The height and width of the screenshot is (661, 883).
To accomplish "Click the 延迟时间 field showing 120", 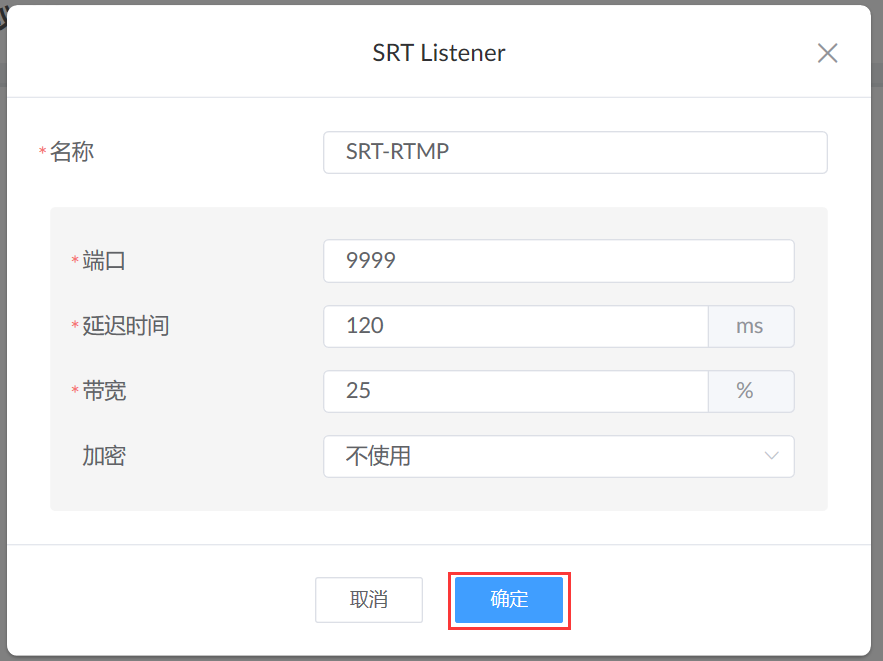I will coord(516,326).
